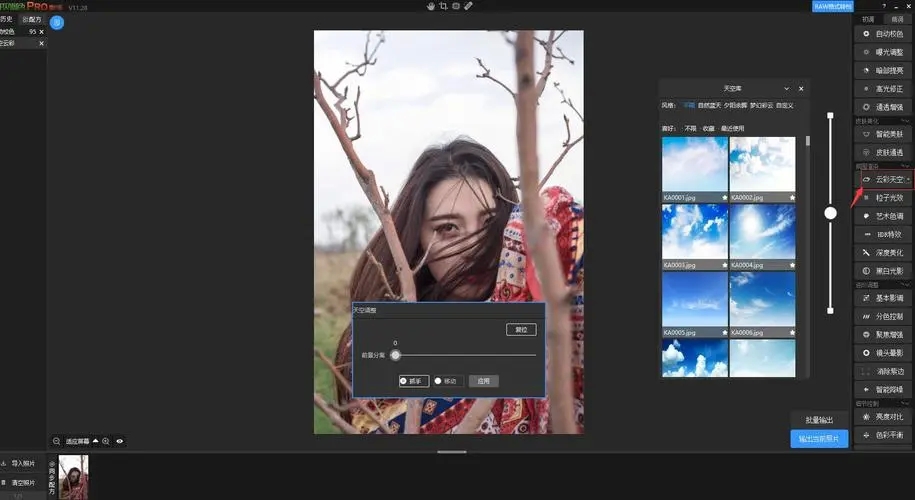This screenshot has width=915, height=500.
Task: Click the blue 输出当前照片 button
Action: click(819, 439)
